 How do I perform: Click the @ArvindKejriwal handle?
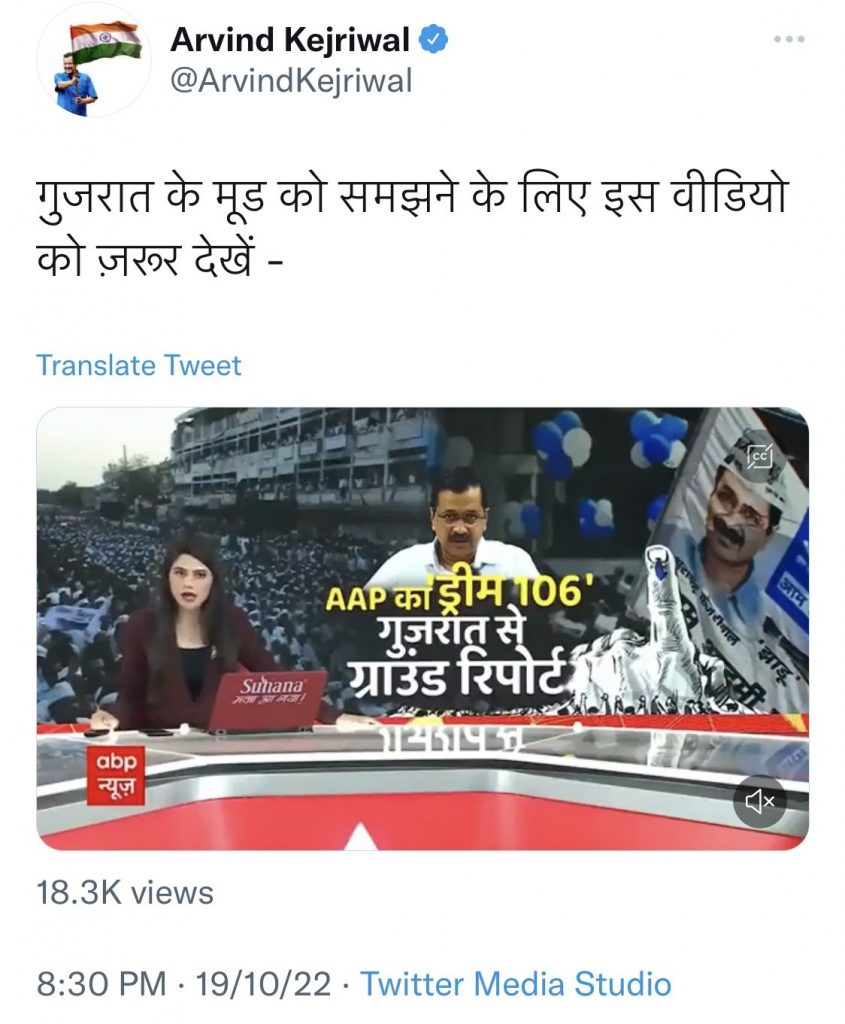291,82
